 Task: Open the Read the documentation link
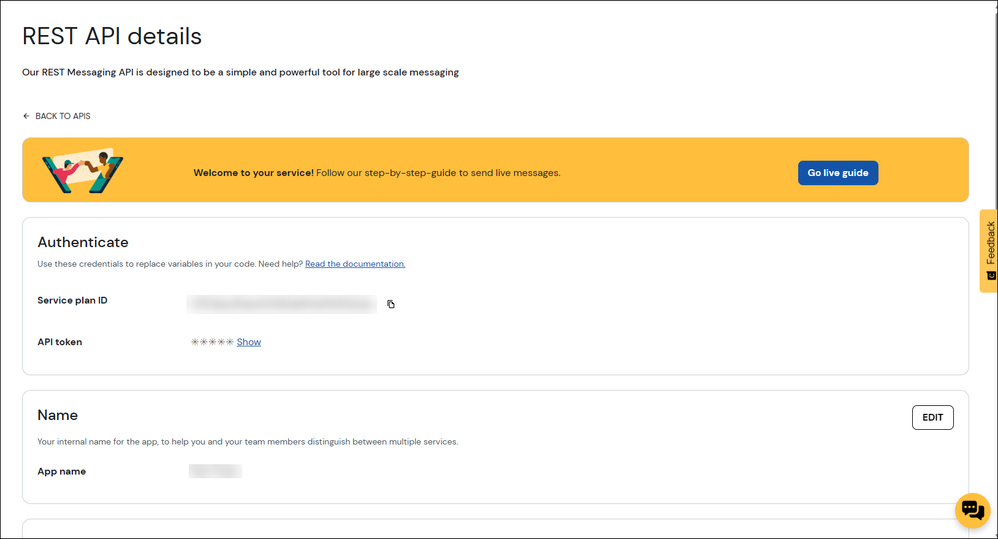click(355, 264)
